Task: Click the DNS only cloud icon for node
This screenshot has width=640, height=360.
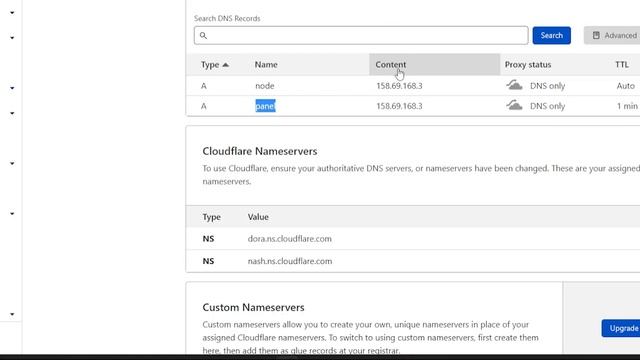Action: pyautogui.click(x=514, y=85)
